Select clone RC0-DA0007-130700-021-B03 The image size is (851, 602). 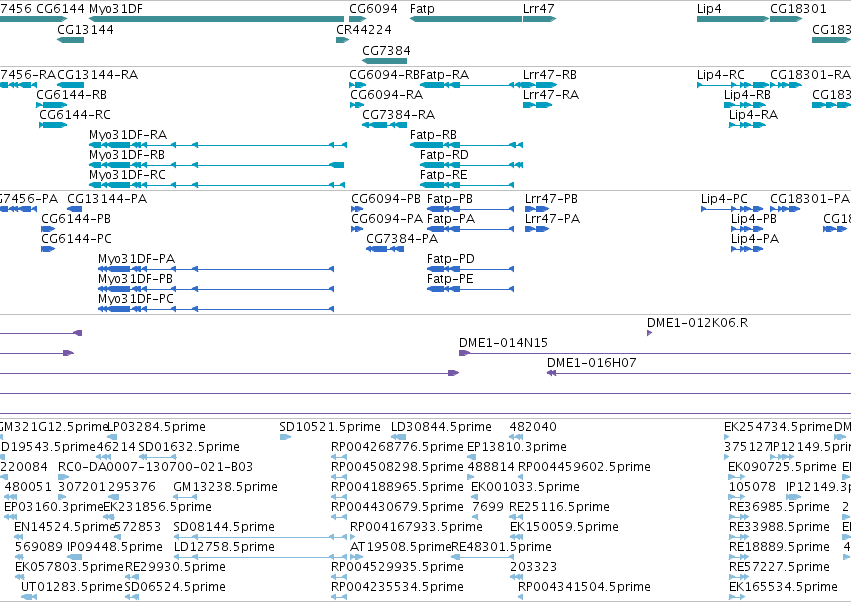coord(63,477)
